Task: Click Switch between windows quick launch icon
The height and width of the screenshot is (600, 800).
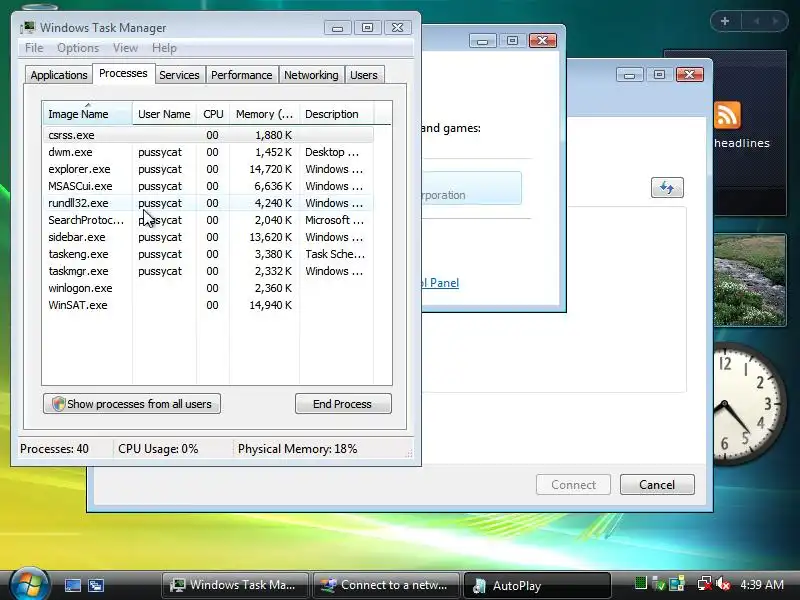Action: tap(96, 585)
